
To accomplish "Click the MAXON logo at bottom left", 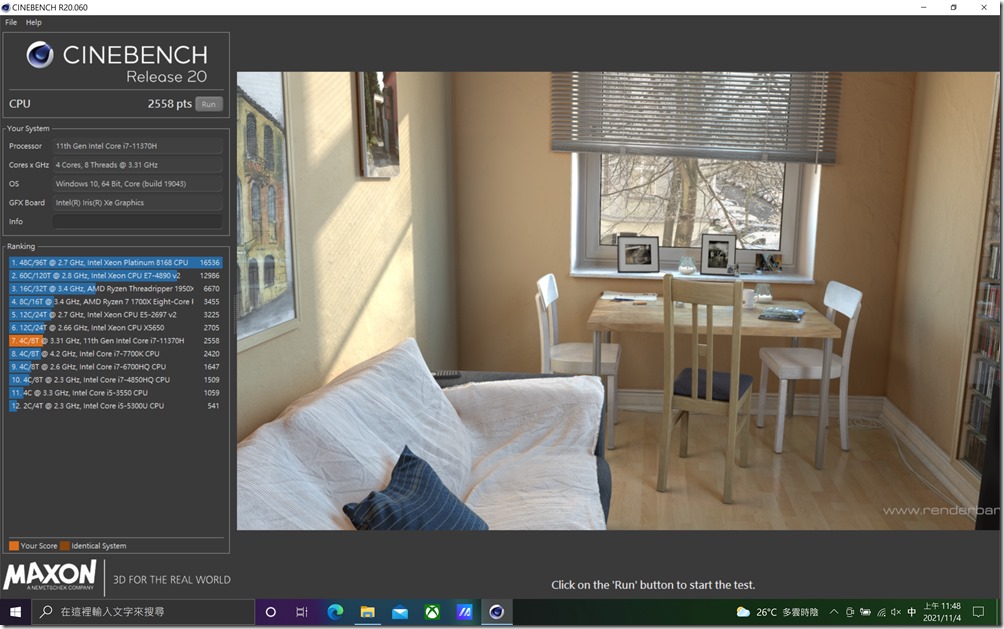I will pyautogui.click(x=48, y=577).
